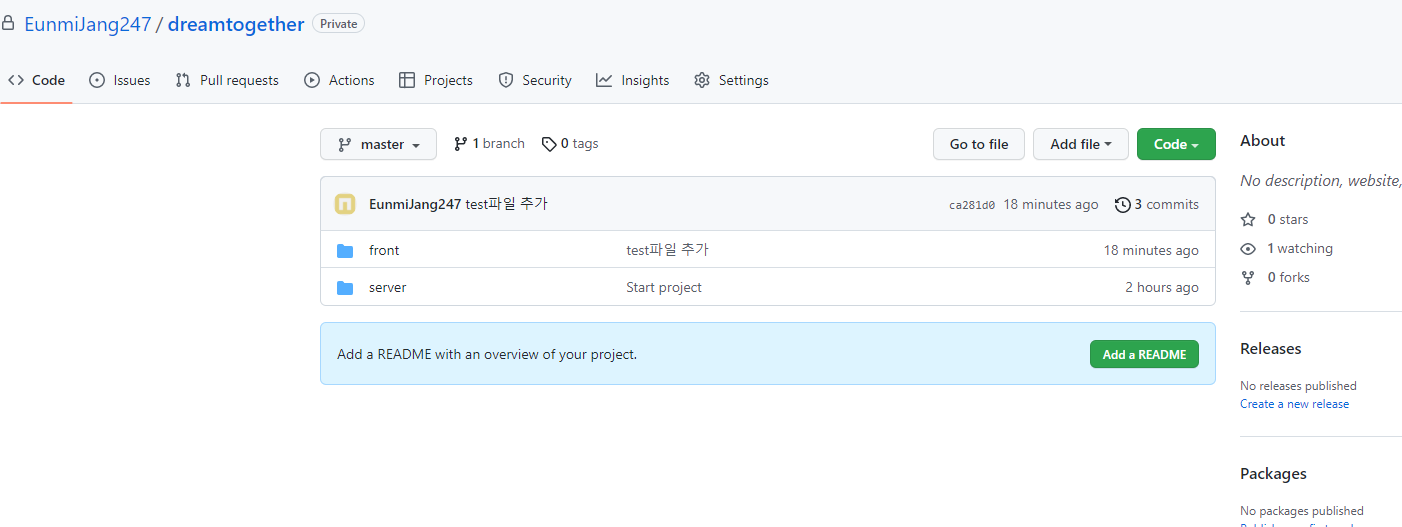The height and width of the screenshot is (527, 1402).
Task: Click the About heading
Action: click(1263, 141)
